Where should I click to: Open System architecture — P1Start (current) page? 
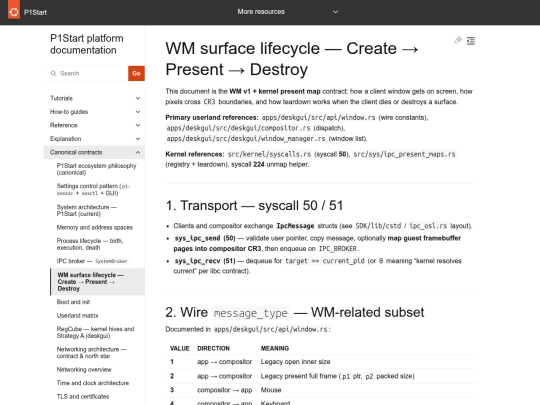[x=87, y=210]
